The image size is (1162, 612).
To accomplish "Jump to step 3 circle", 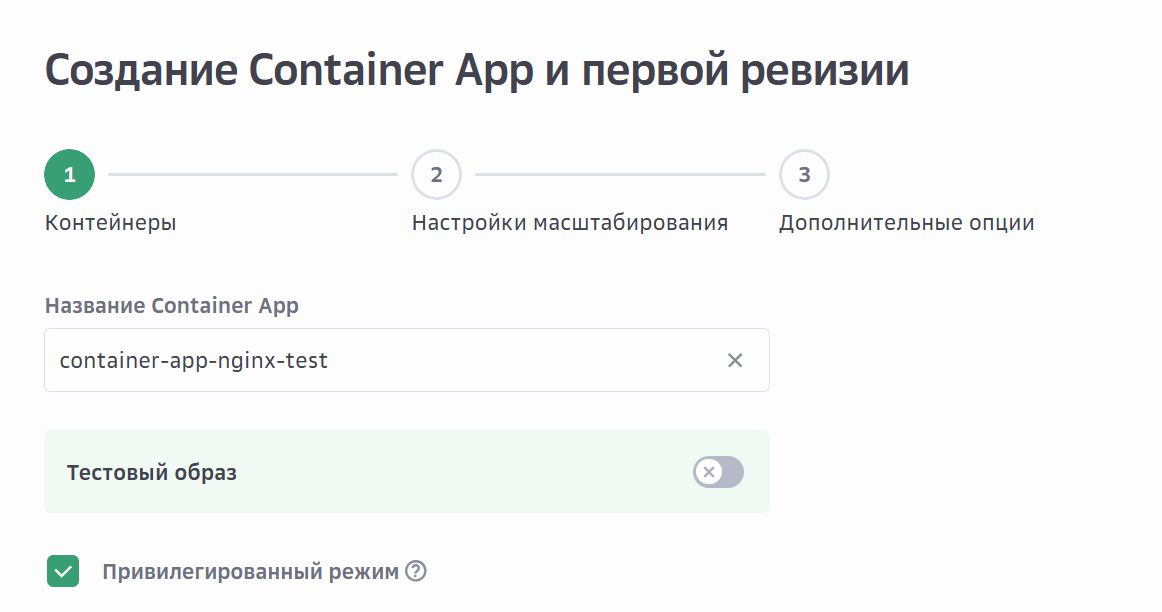I will click(804, 175).
